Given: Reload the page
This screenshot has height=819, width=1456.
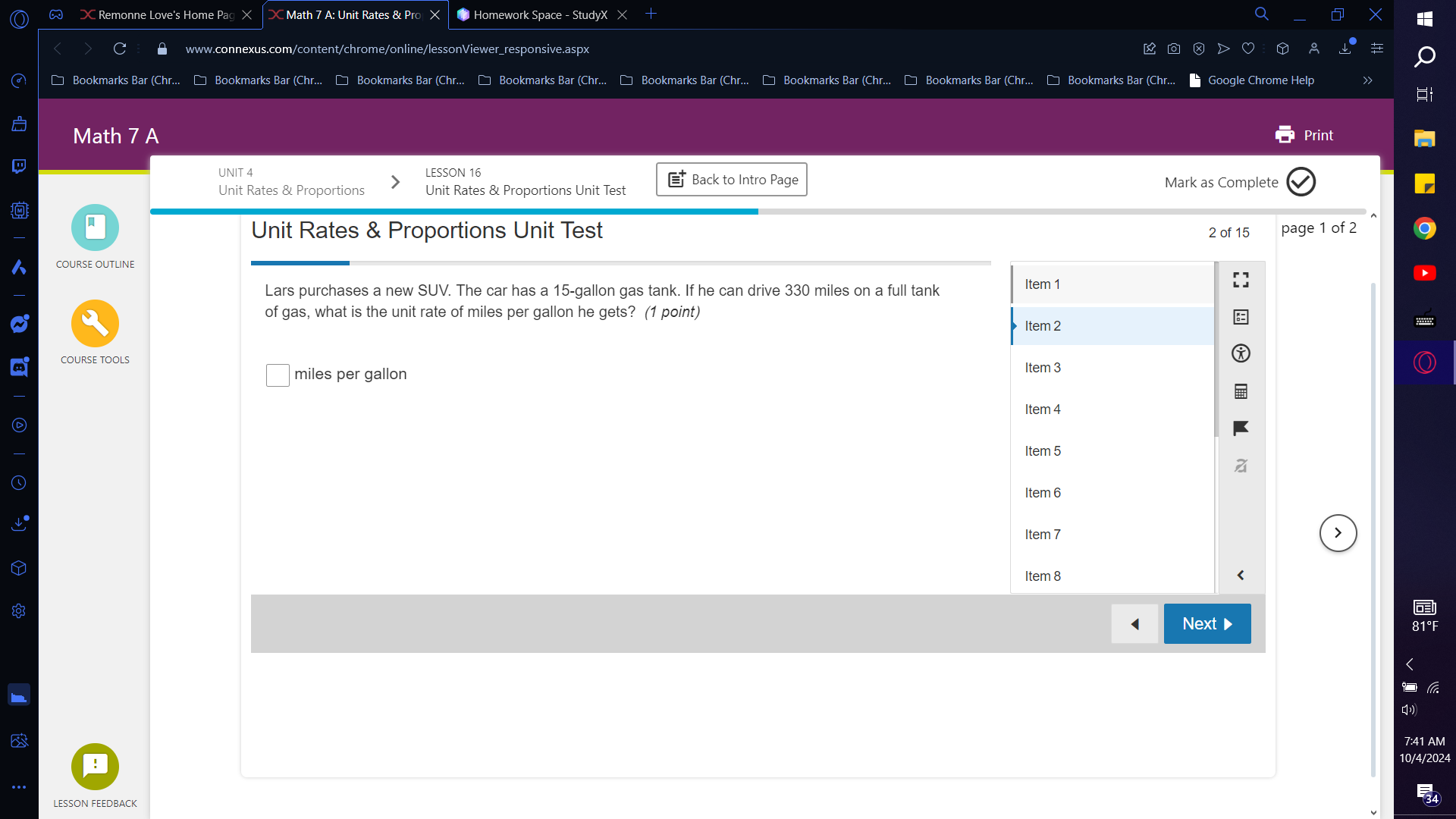Looking at the screenshot, I should [120, 49].
